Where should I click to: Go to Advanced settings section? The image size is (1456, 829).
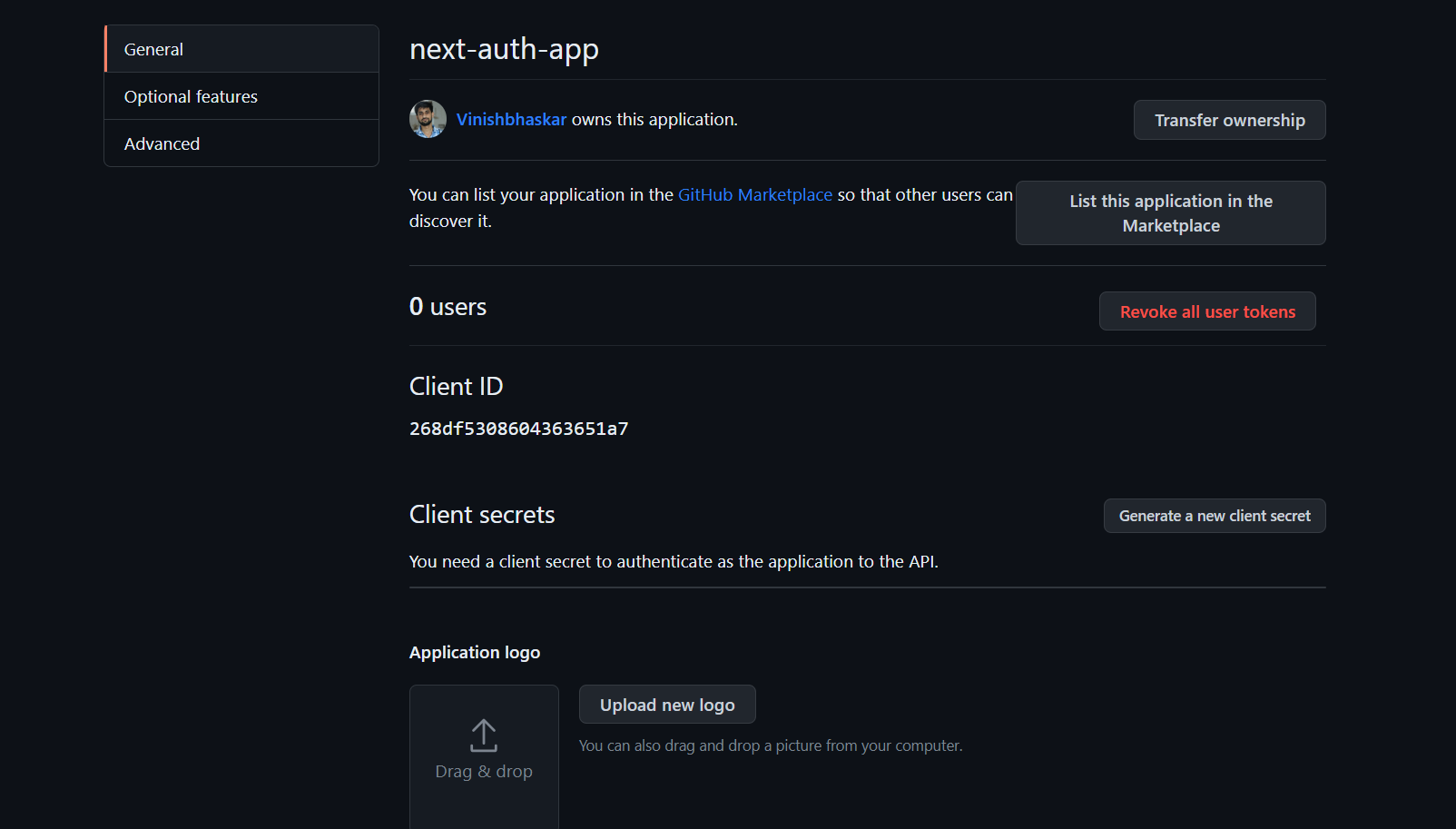[241, 143]
